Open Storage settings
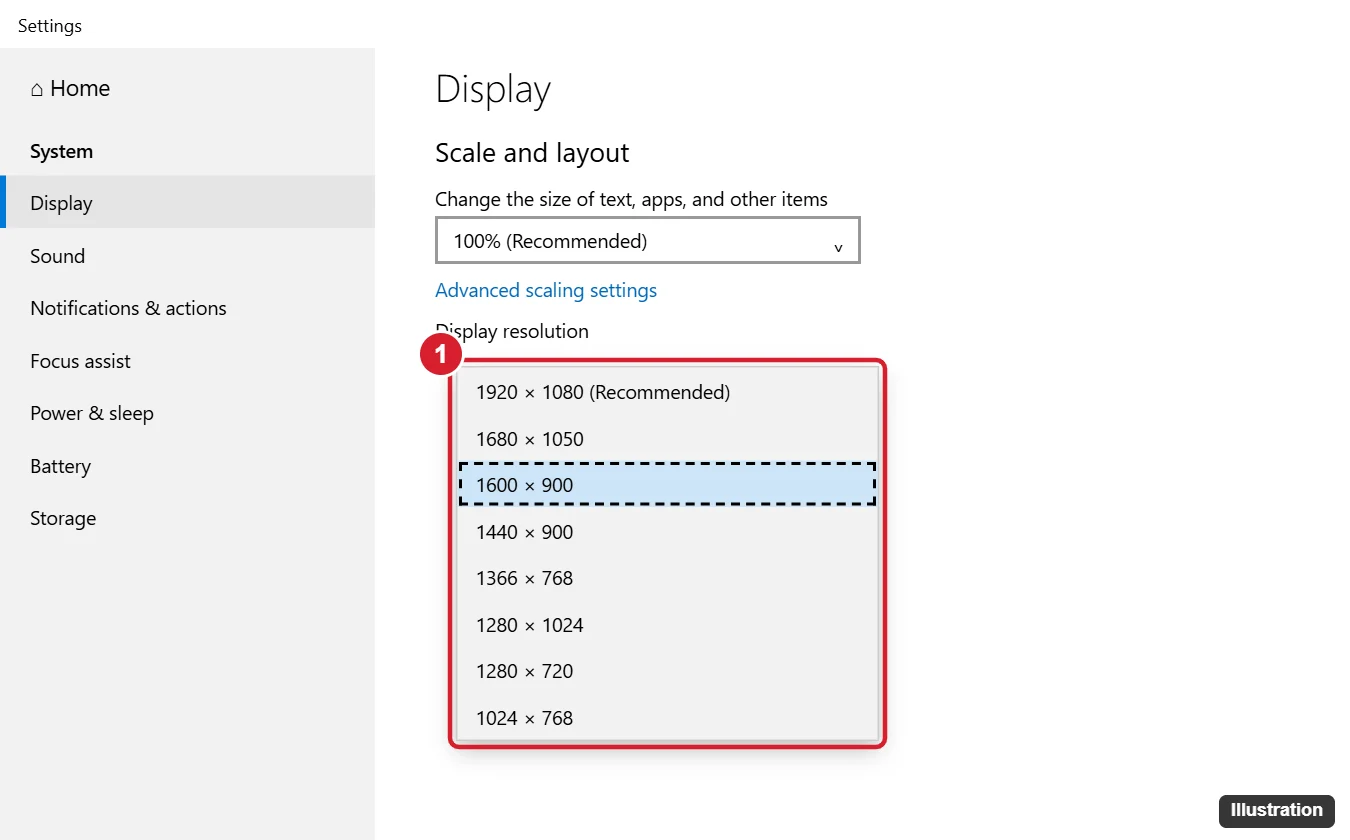 [188, 518]
